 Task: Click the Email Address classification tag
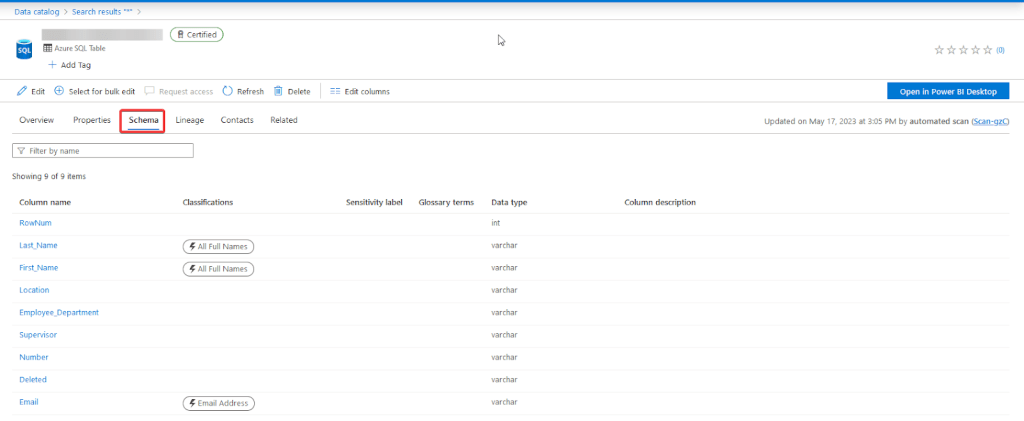[x=218, y=403]
